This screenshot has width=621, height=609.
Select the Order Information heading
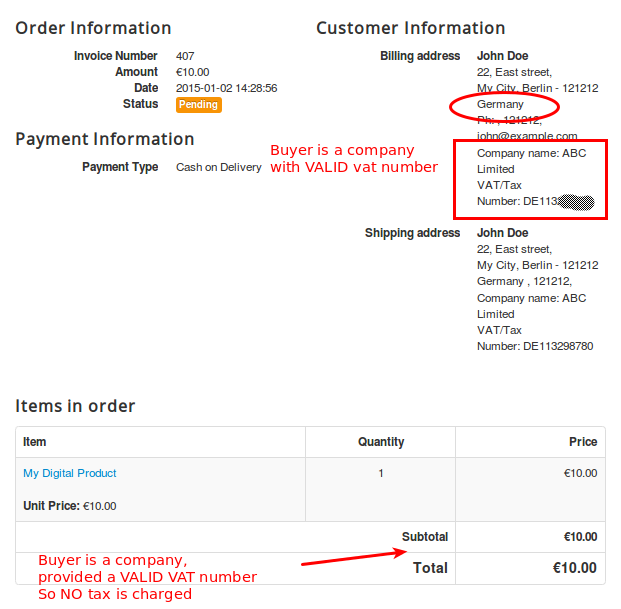click(93, 28)
